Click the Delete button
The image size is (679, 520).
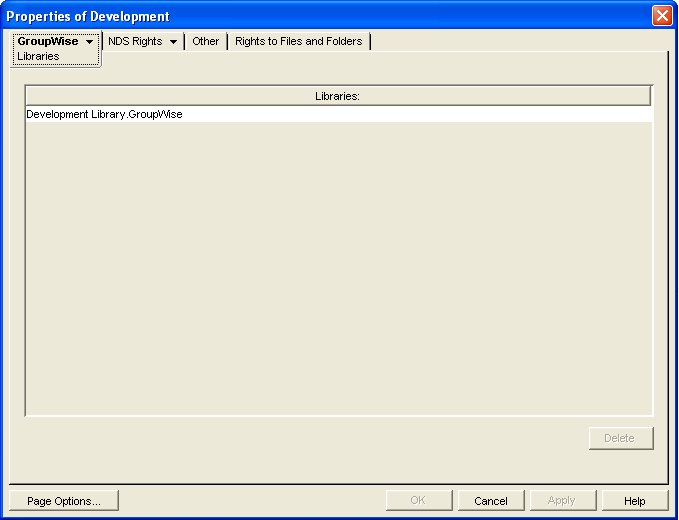621,438
